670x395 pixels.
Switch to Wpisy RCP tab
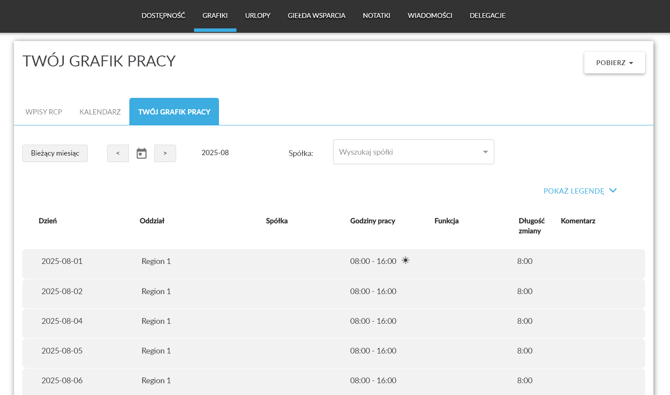[x=44, y=112]
